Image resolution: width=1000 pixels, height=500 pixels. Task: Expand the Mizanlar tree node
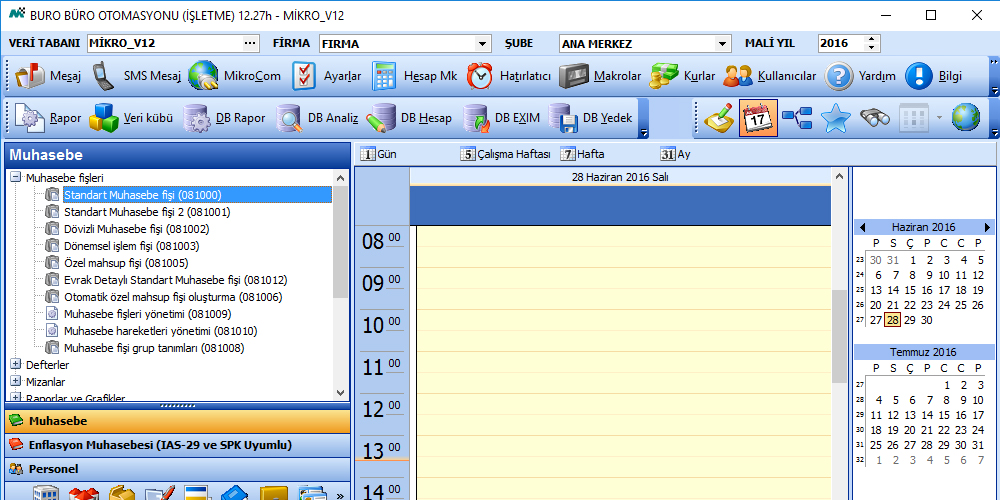click(x=16, y=381)
